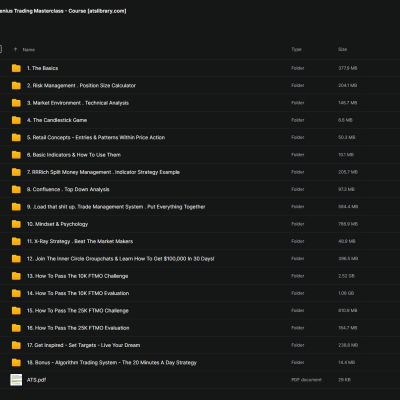Click folder icon for 10. Mindset & Psychology
The width and height of the screenshot is (400, 400).
pyautogui.click(x=16, y=224)
